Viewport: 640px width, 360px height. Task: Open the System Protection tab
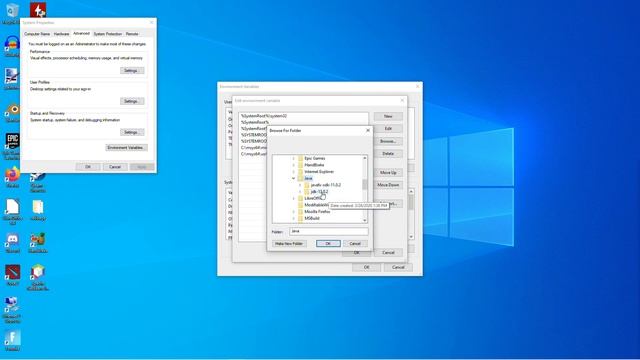click(108, 34)
